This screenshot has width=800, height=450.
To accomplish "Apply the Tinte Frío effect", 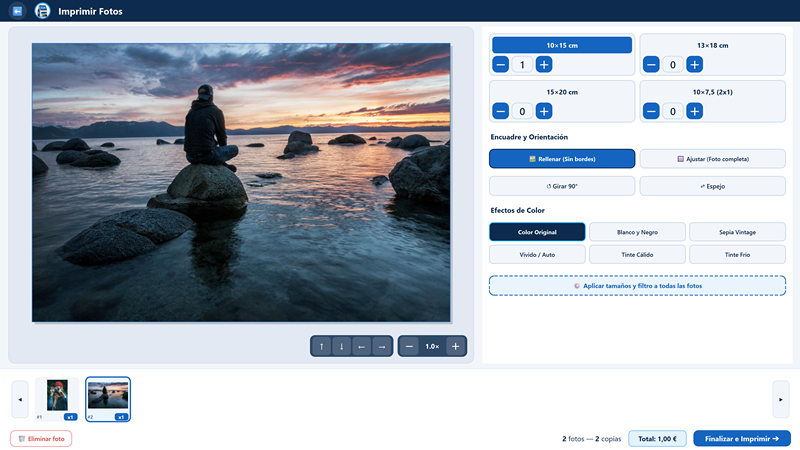I will pos(737,255).
